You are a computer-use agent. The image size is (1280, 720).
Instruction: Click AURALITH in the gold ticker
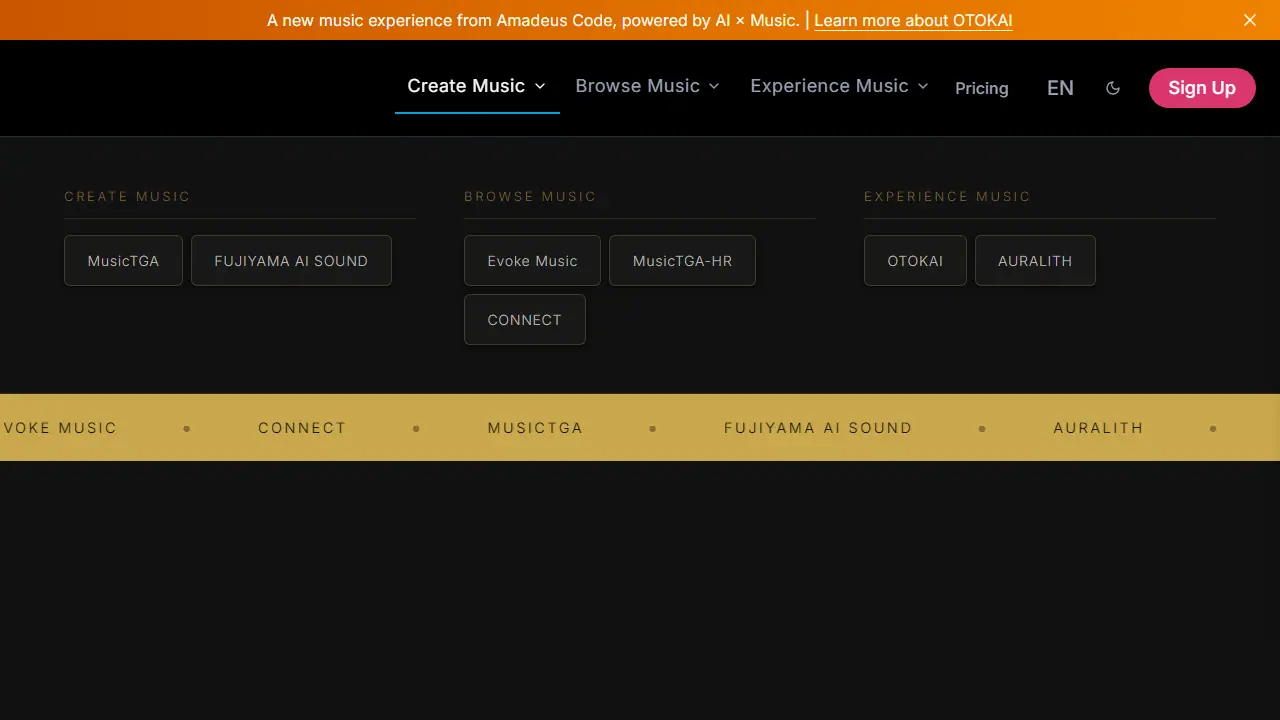1098,428
